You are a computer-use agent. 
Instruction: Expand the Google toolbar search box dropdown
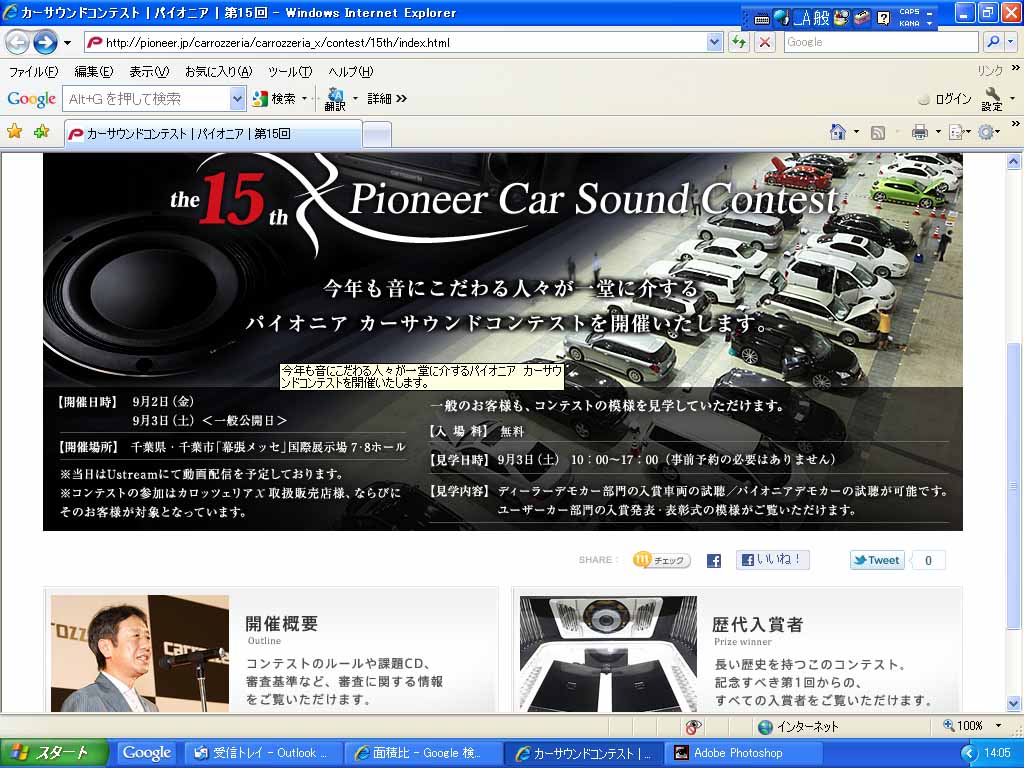click(x=237, y=99)
